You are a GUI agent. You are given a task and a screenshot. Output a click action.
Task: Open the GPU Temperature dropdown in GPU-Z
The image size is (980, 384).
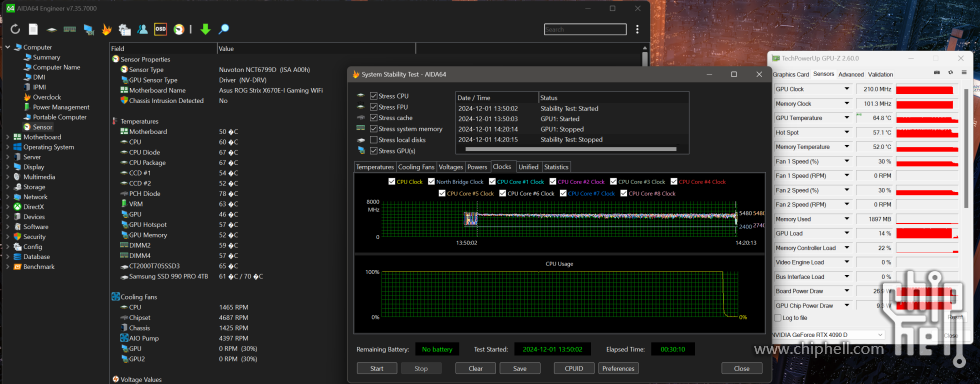click(848, 118)
